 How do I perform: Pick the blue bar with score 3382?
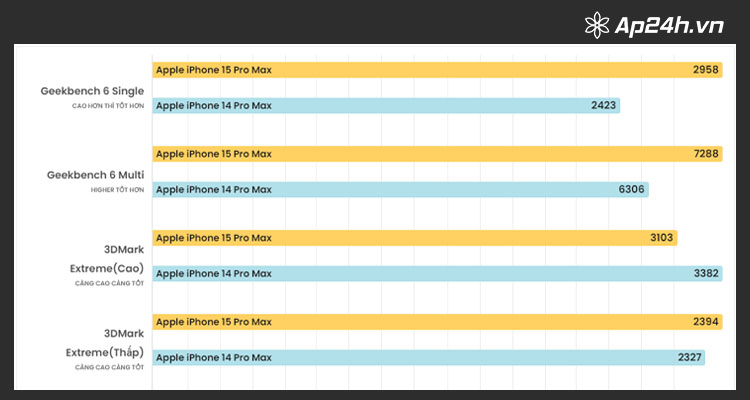437,274
